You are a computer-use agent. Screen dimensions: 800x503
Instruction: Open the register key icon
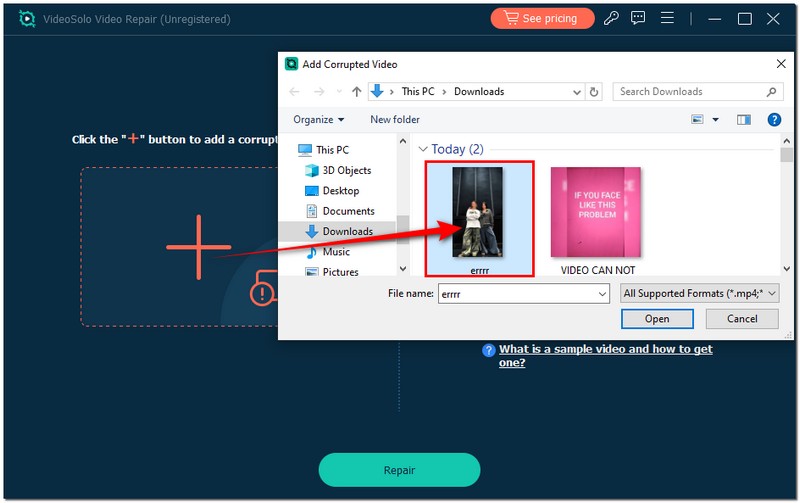[x=611, y=18]
